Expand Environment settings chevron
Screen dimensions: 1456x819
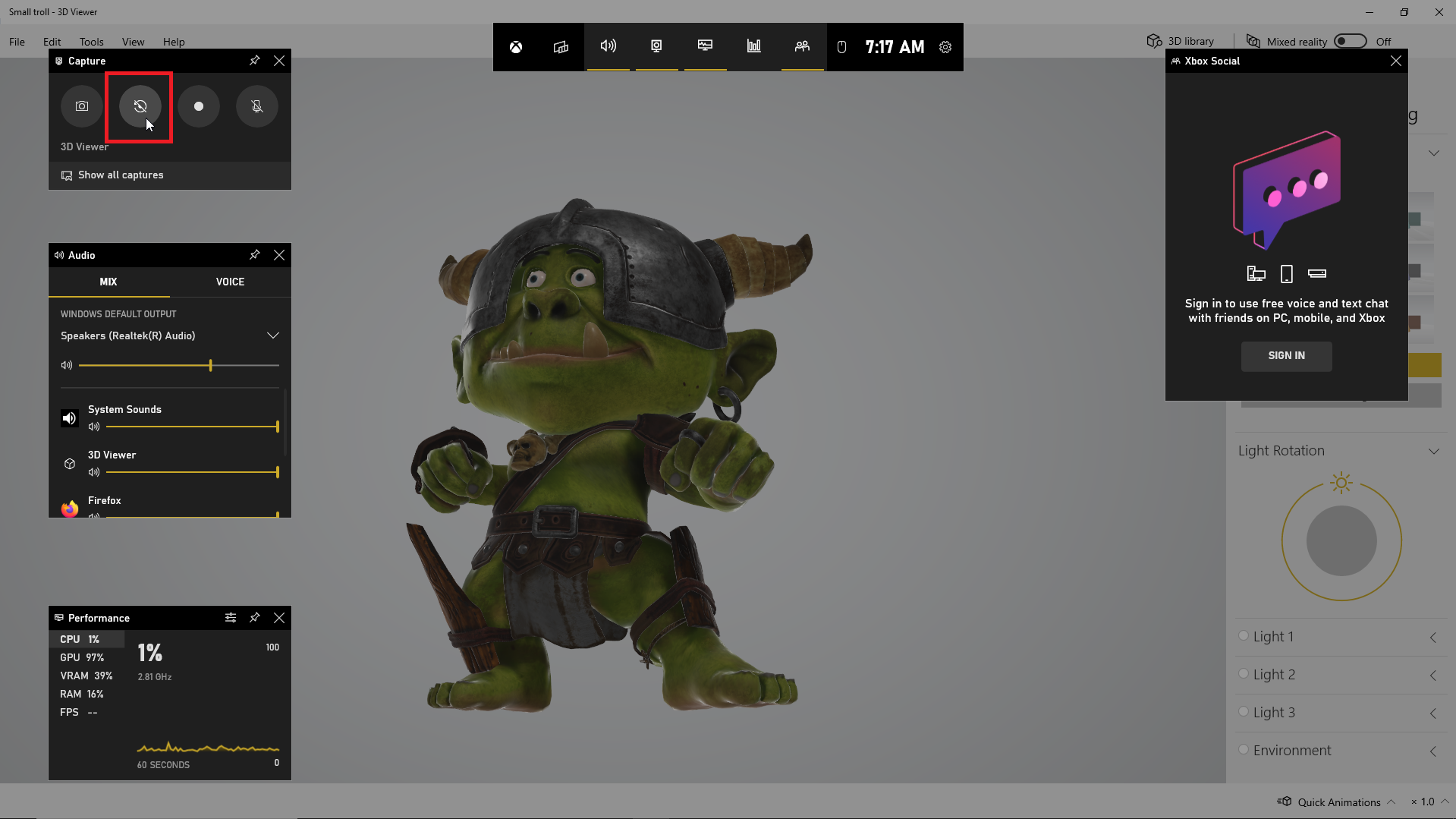pyautogui.click(x=1433, y=751)
